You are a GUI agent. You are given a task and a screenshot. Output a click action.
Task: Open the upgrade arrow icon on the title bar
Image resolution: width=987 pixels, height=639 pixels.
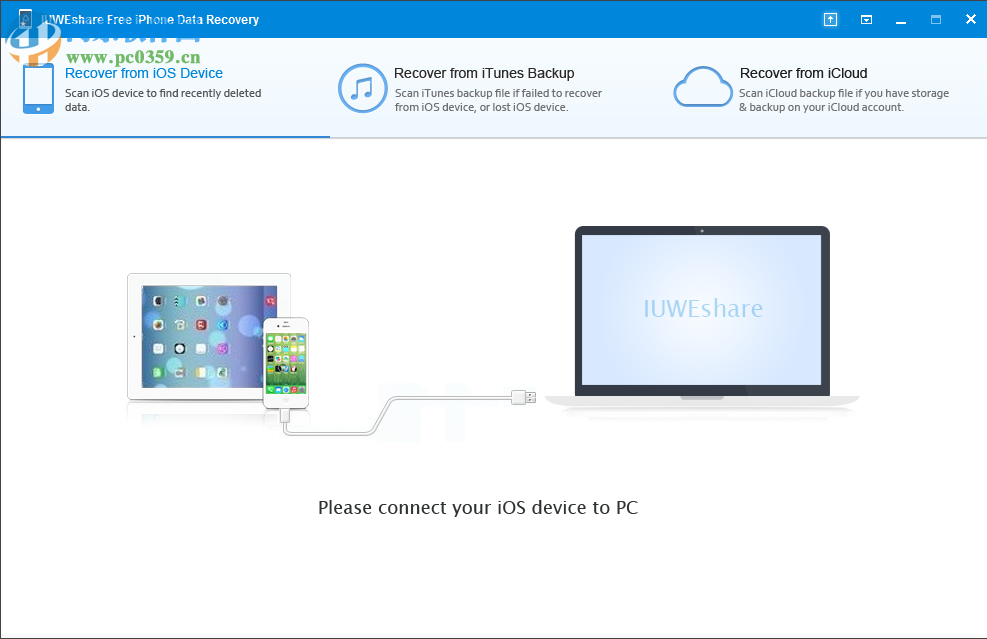pos(830,19)
